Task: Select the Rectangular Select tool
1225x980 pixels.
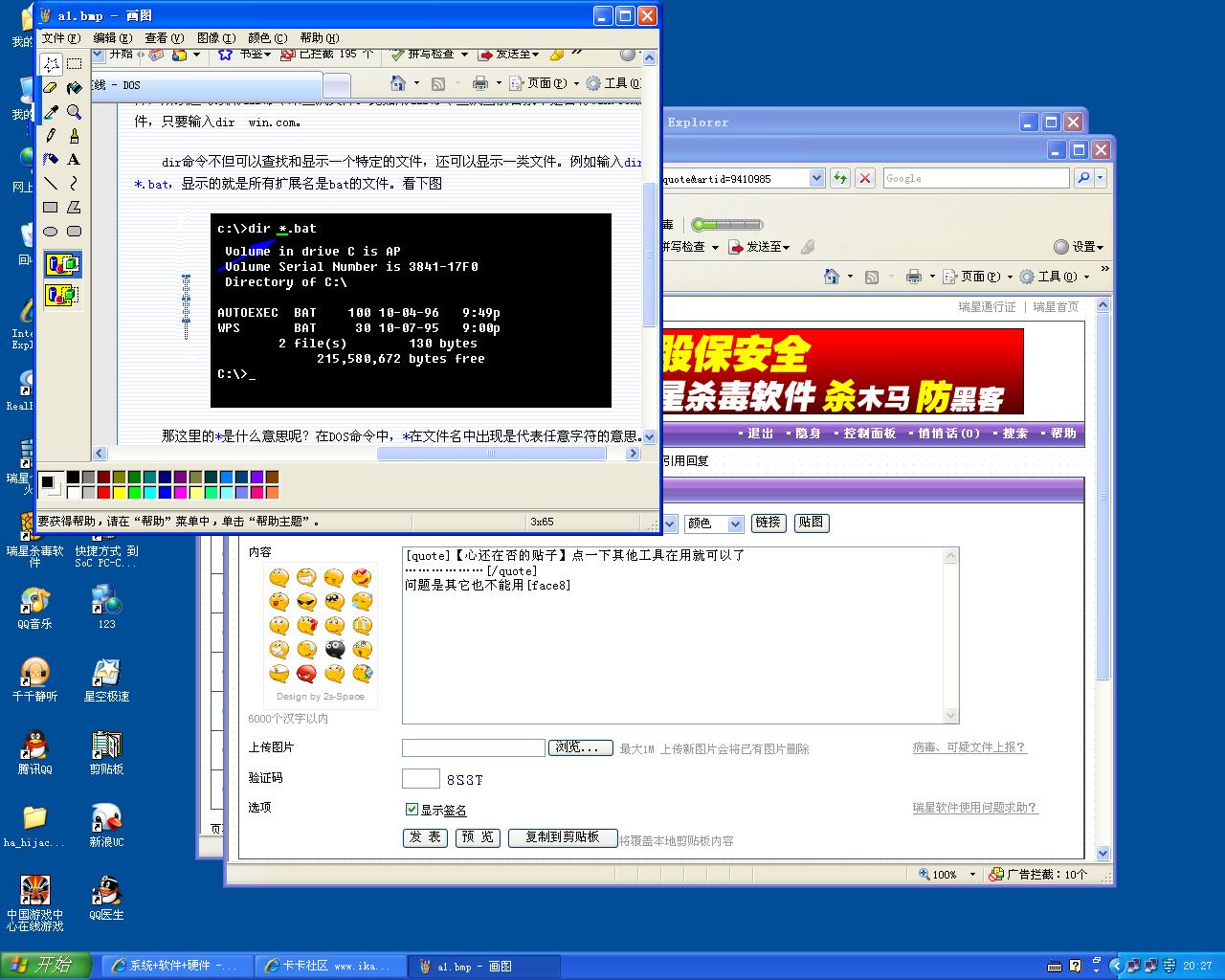Action: tap(74, 64)
